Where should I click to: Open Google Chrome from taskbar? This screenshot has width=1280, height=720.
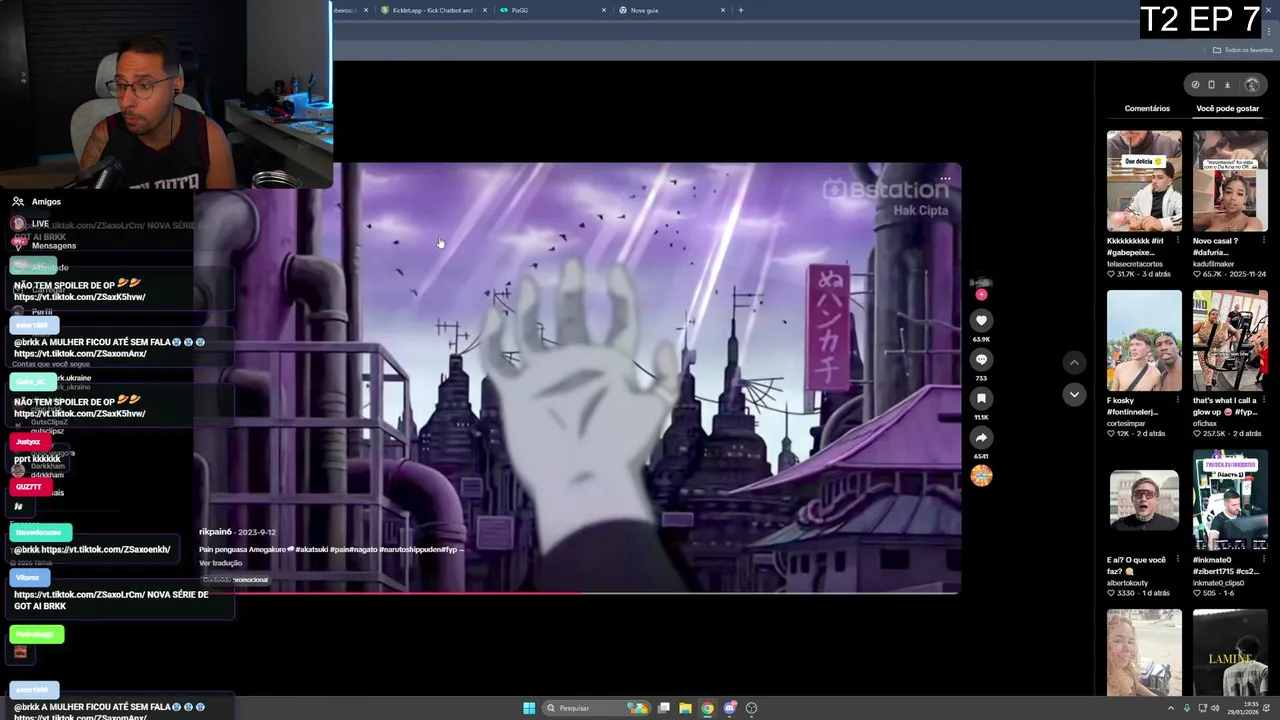pos(707,708)
